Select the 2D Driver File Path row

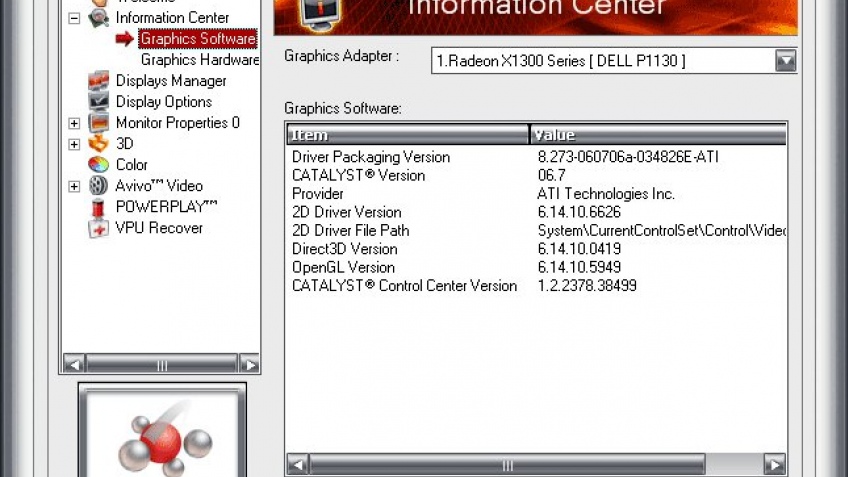pyautogui.click(x=536, y=230)
